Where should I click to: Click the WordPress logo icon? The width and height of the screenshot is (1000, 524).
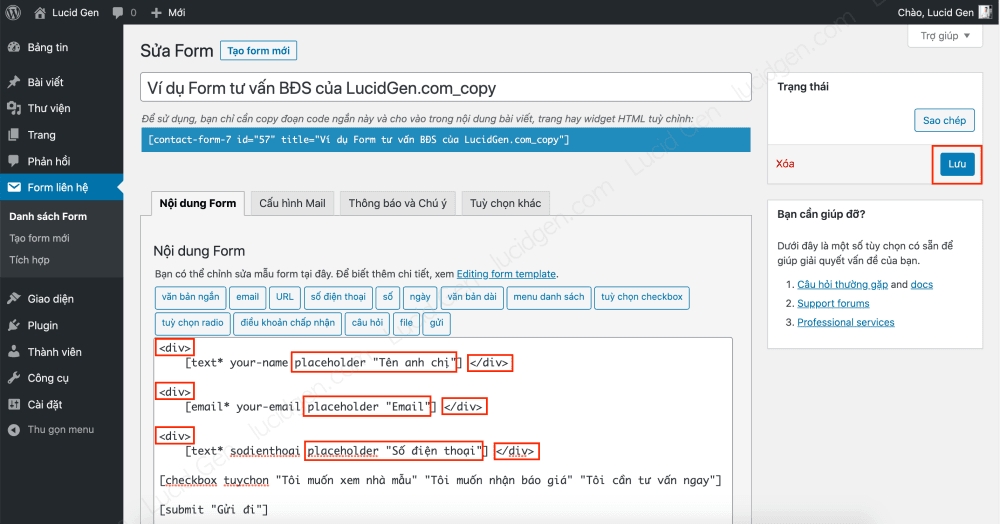click(13, 13)
